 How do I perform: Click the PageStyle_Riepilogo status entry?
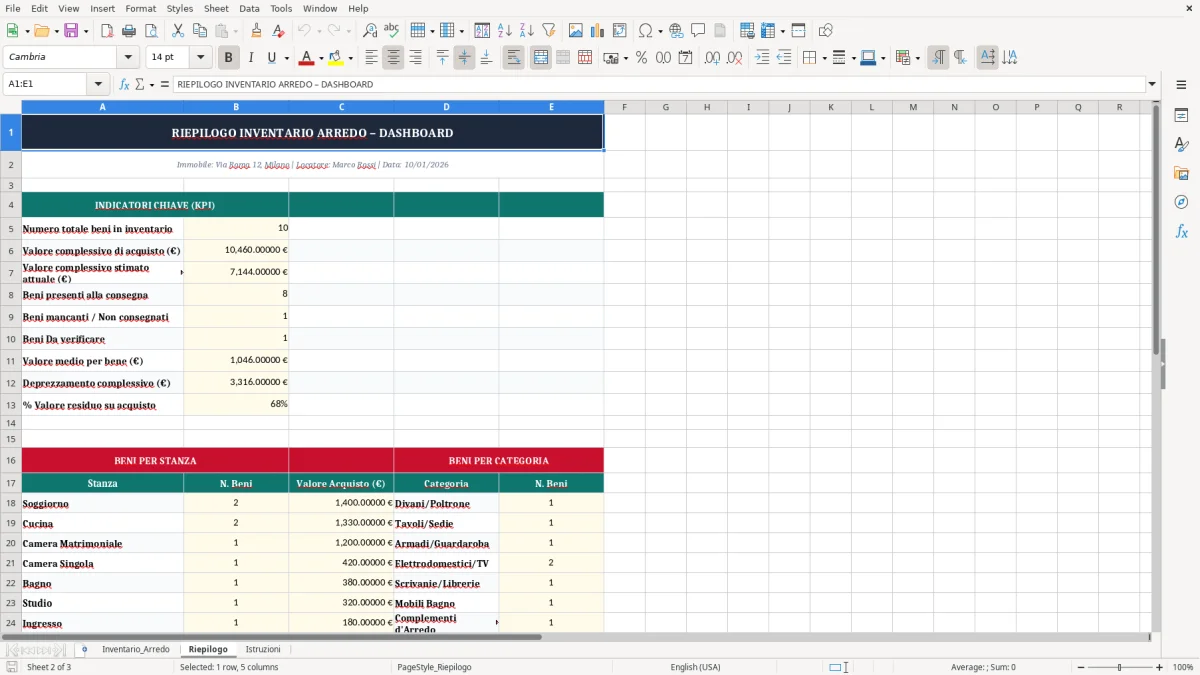(x=434, y=667)
